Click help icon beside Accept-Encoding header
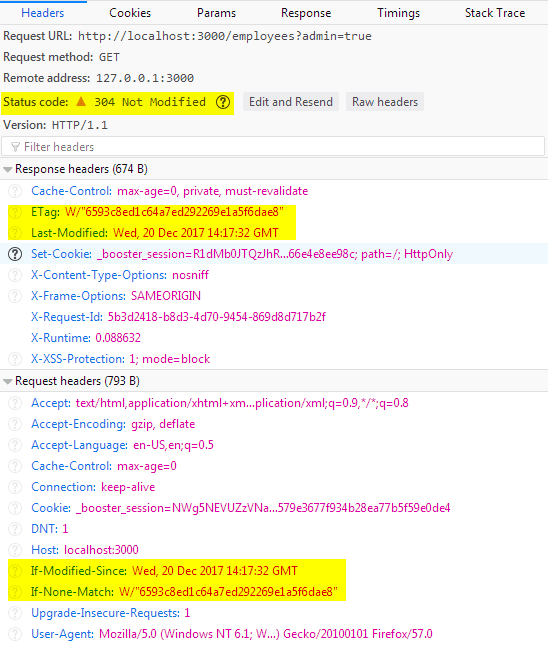This screenshot has width=548, height=646. 15,424
